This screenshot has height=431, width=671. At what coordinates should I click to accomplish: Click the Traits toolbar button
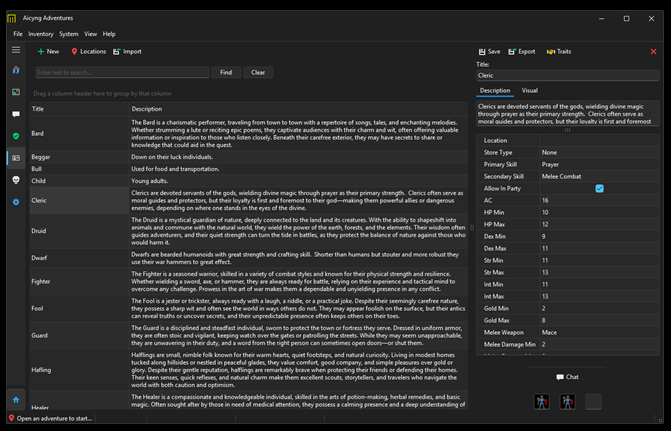coord(559,51)
